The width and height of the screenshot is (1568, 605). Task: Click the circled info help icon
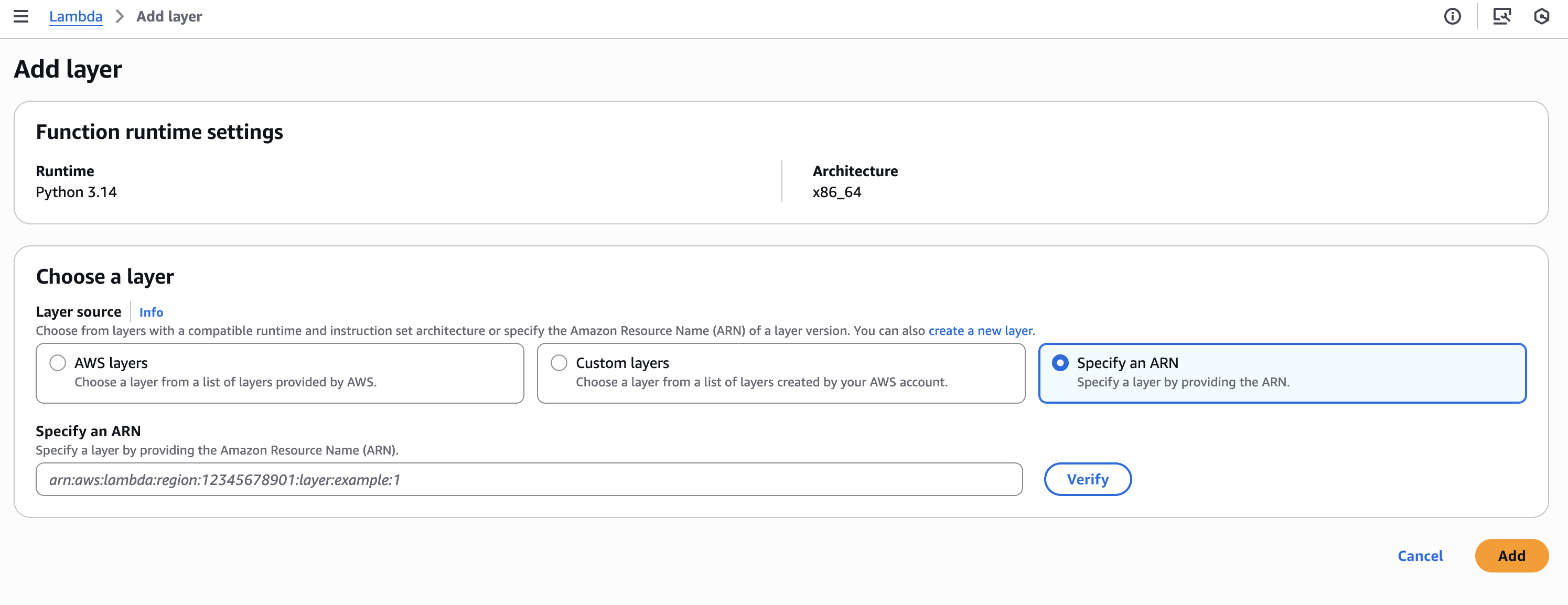point(1452,16)
